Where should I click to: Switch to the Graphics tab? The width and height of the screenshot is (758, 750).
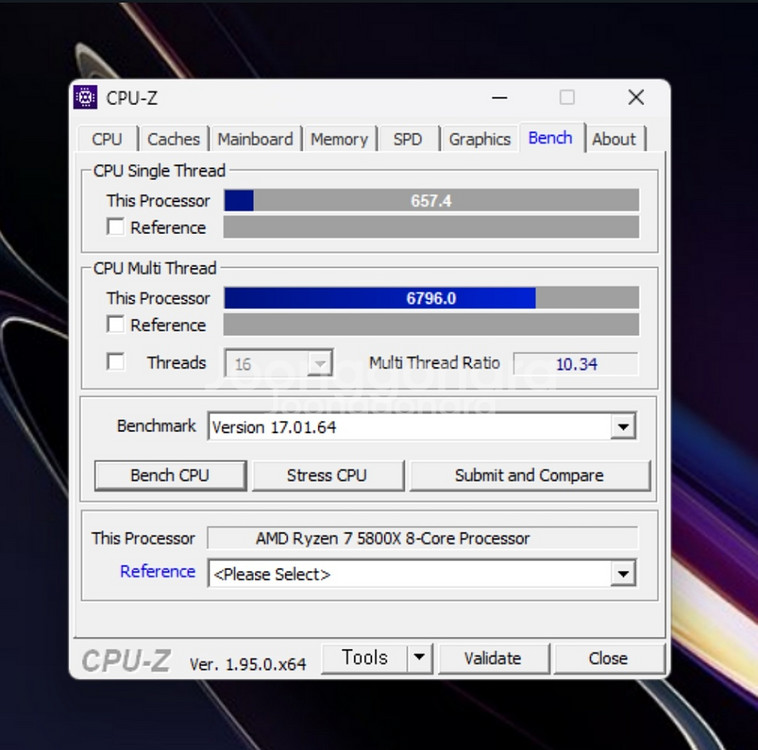(480, 139)
